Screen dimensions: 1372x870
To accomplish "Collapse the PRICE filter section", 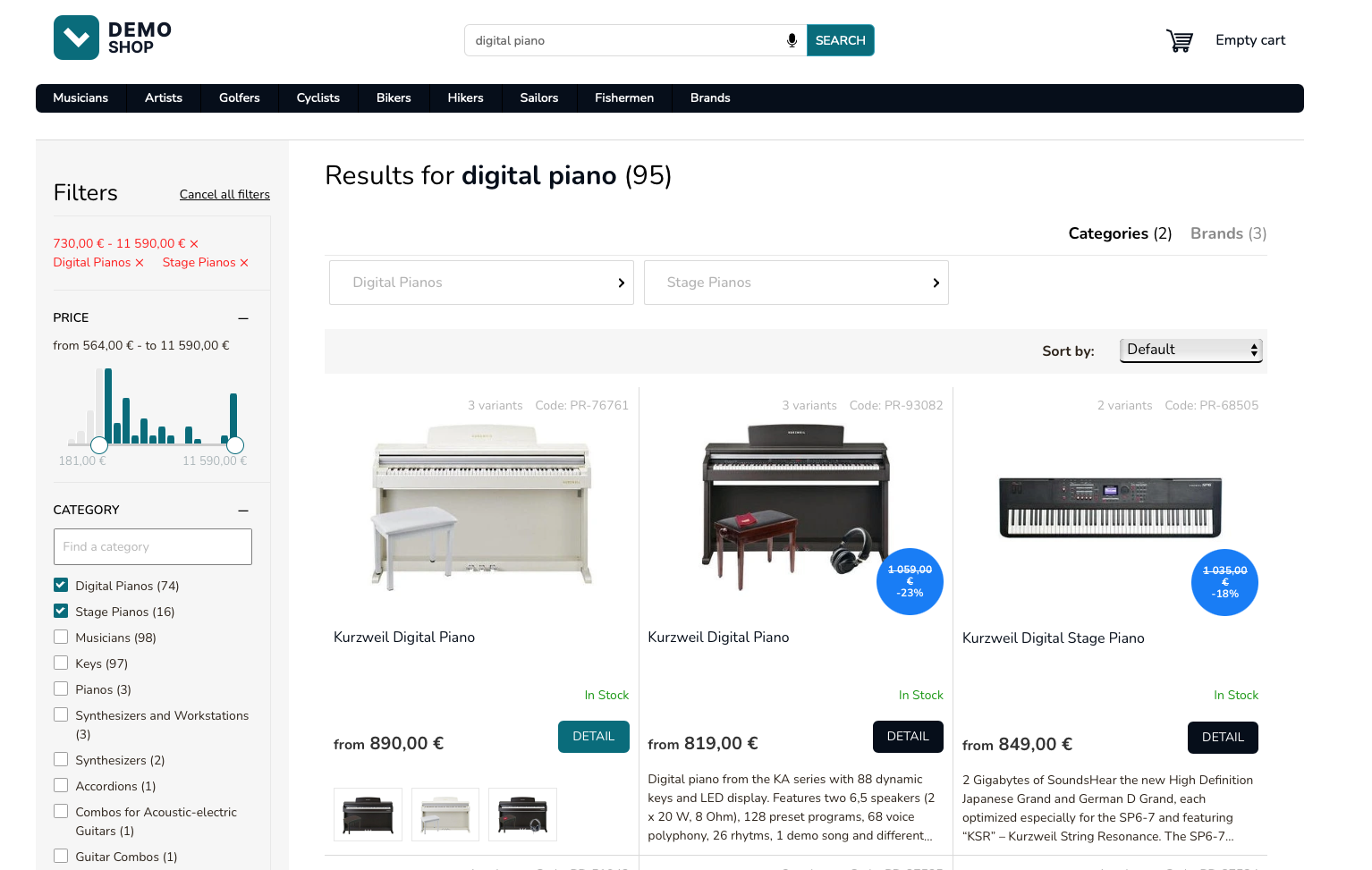I will (x=243, y=318).
